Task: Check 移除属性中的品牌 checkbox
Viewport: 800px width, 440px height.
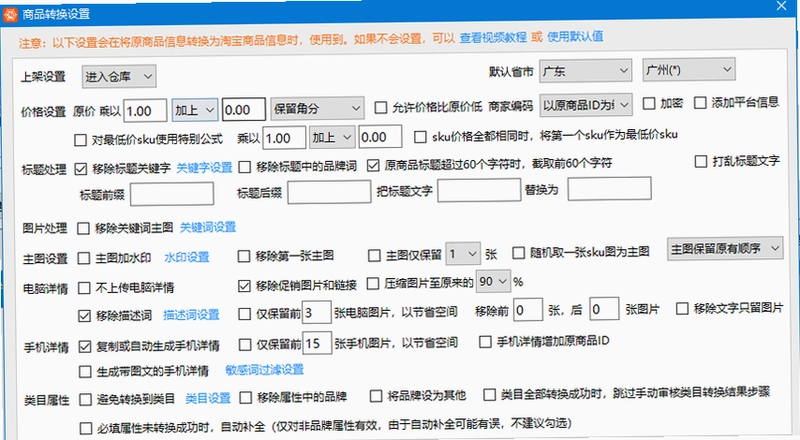Action: click(x=245, y=398)
